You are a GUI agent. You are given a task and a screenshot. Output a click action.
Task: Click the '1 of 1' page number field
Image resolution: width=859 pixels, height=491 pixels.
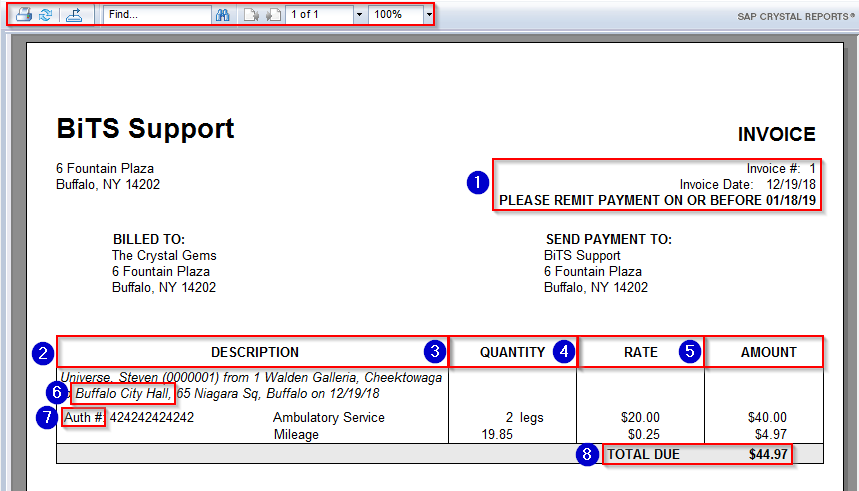[320, 15]
